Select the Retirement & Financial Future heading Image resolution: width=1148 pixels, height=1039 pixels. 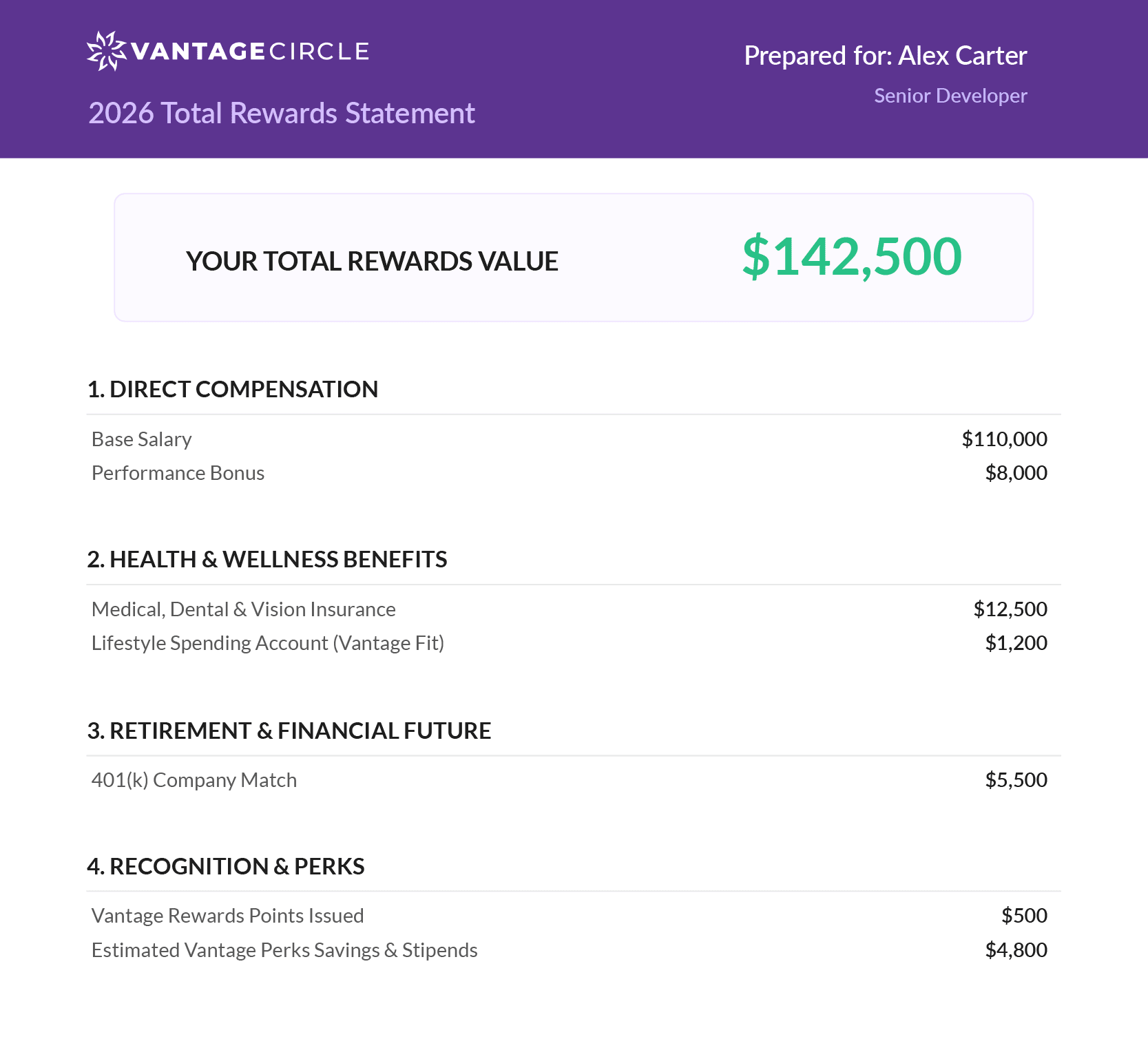pyautogui.click(x=289, y=731)
